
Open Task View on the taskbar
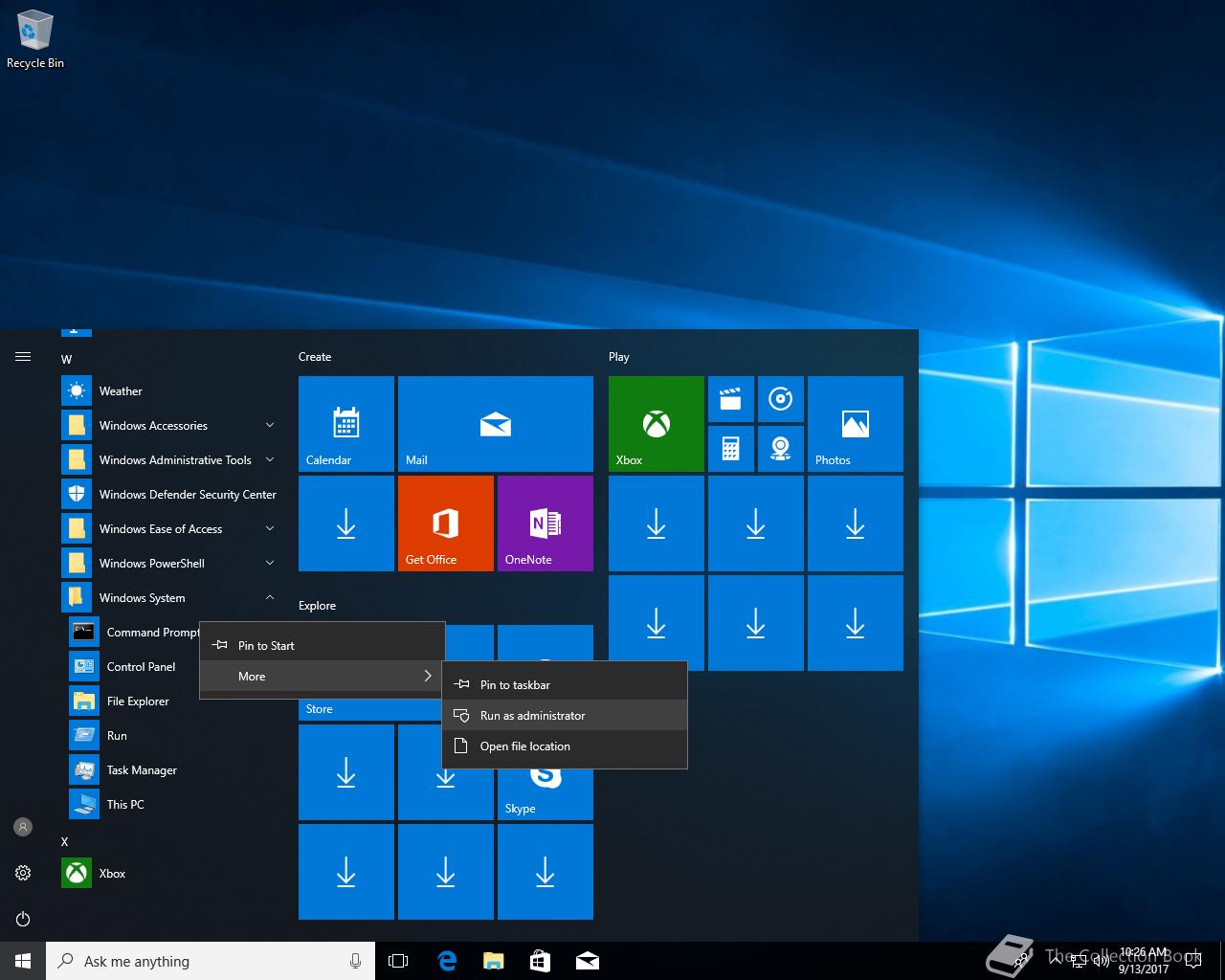coord(398,961)
